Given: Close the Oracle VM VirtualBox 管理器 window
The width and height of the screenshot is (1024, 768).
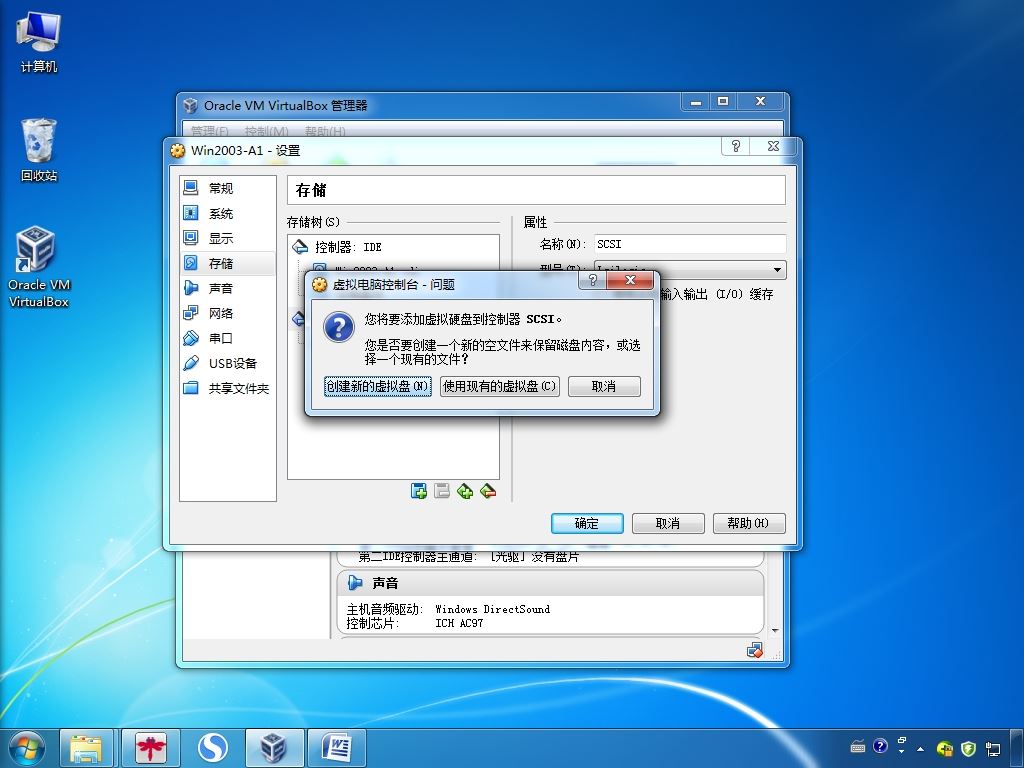Looking at the screenshot, I should 760,101.
